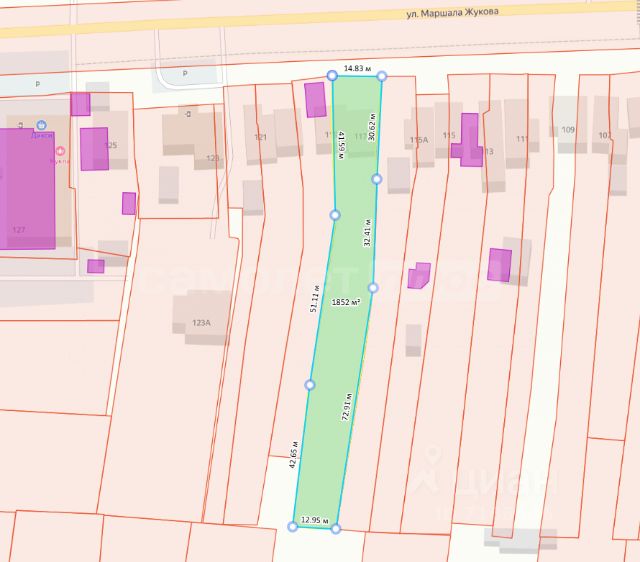The height and width of the screenshot is (562, 640).
Task: Select the vertex between 30.62 м and 32.41 м
Action: pyautogui.click(x=377, y=179)
